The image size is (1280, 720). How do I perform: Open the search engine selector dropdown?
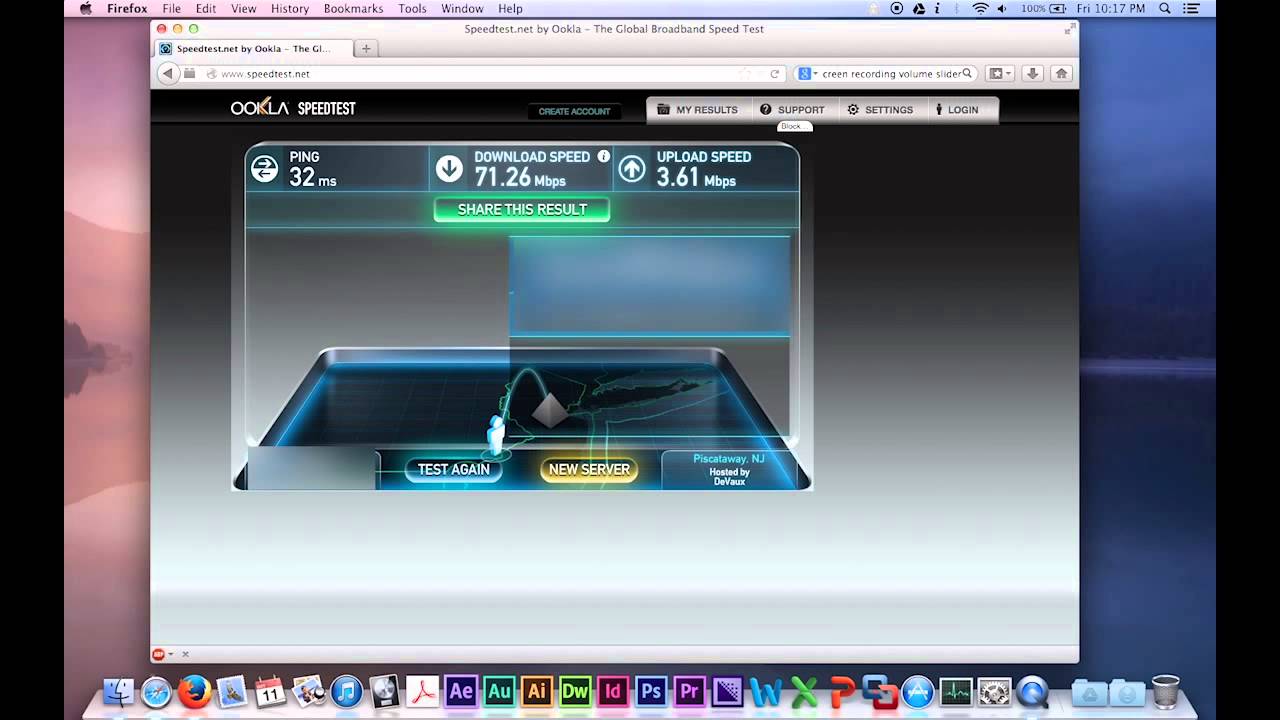(807, 74)
